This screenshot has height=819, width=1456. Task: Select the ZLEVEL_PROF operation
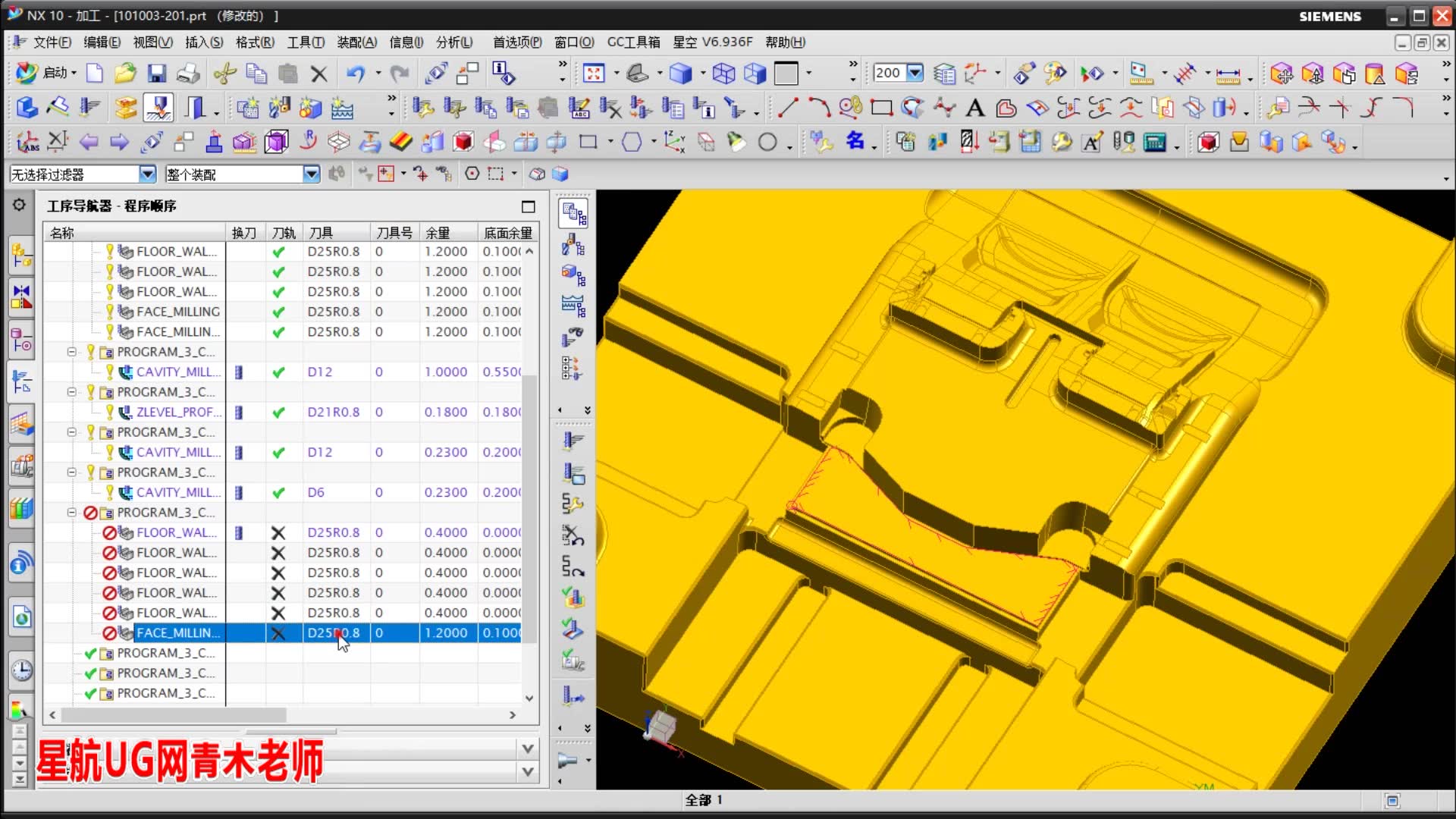pos(178,412)
